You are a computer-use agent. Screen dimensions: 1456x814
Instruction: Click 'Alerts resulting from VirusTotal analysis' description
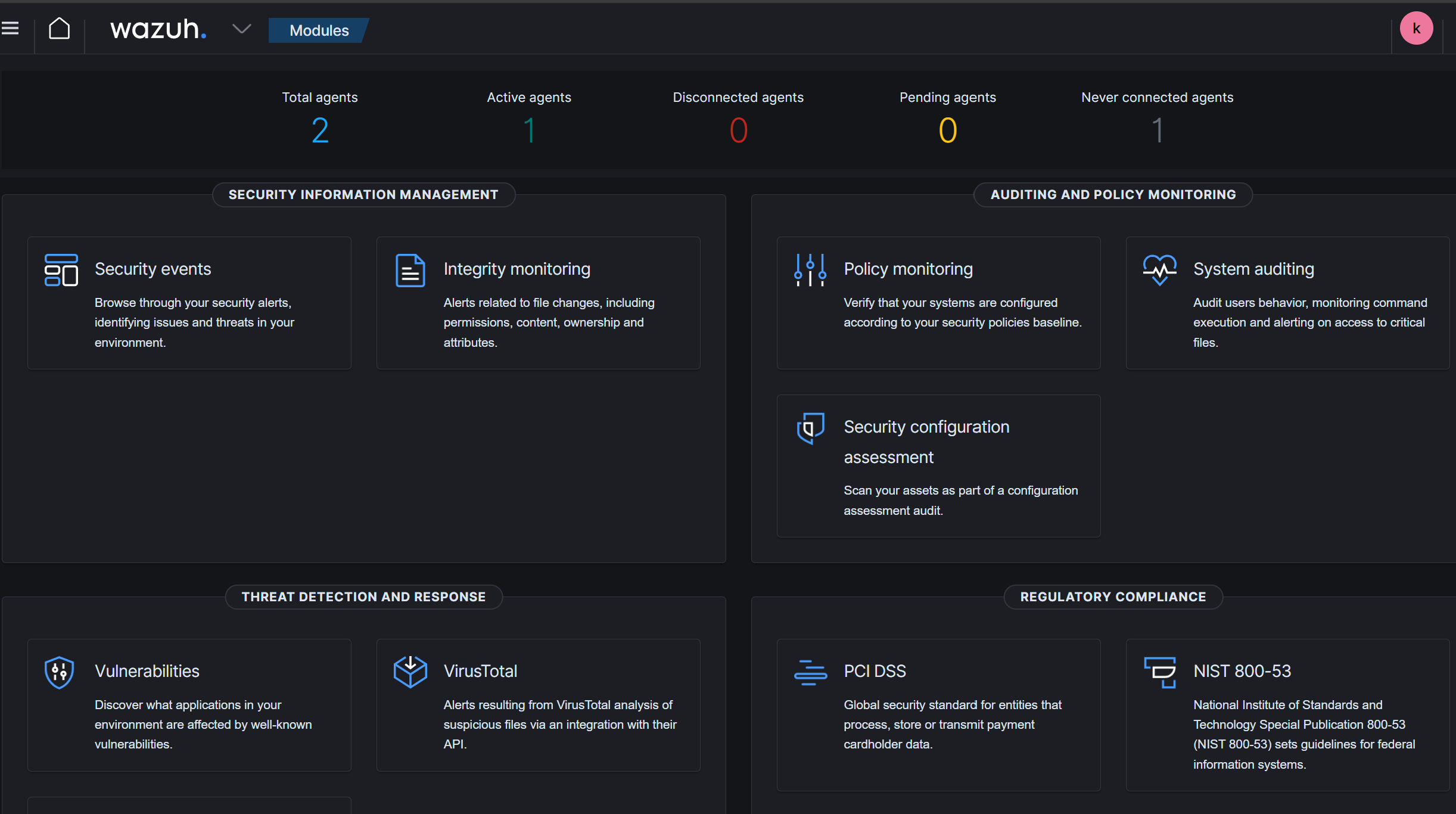coord(560,725)
